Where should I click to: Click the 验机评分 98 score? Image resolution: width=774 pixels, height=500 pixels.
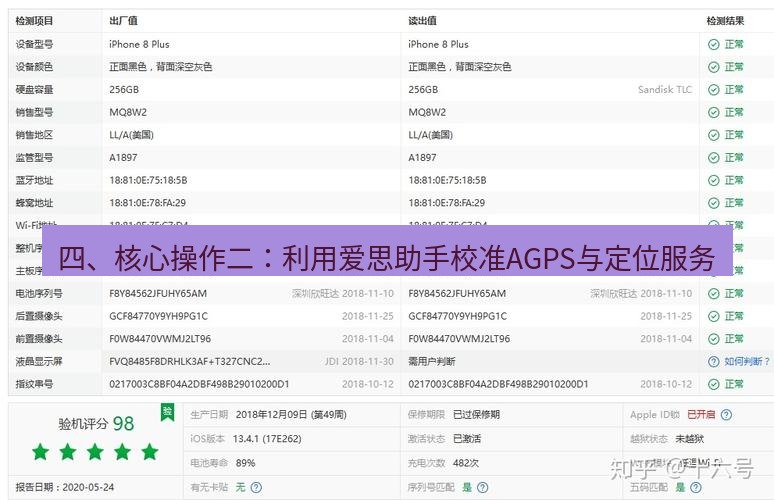pyautogui.click(x=96, y=423)
